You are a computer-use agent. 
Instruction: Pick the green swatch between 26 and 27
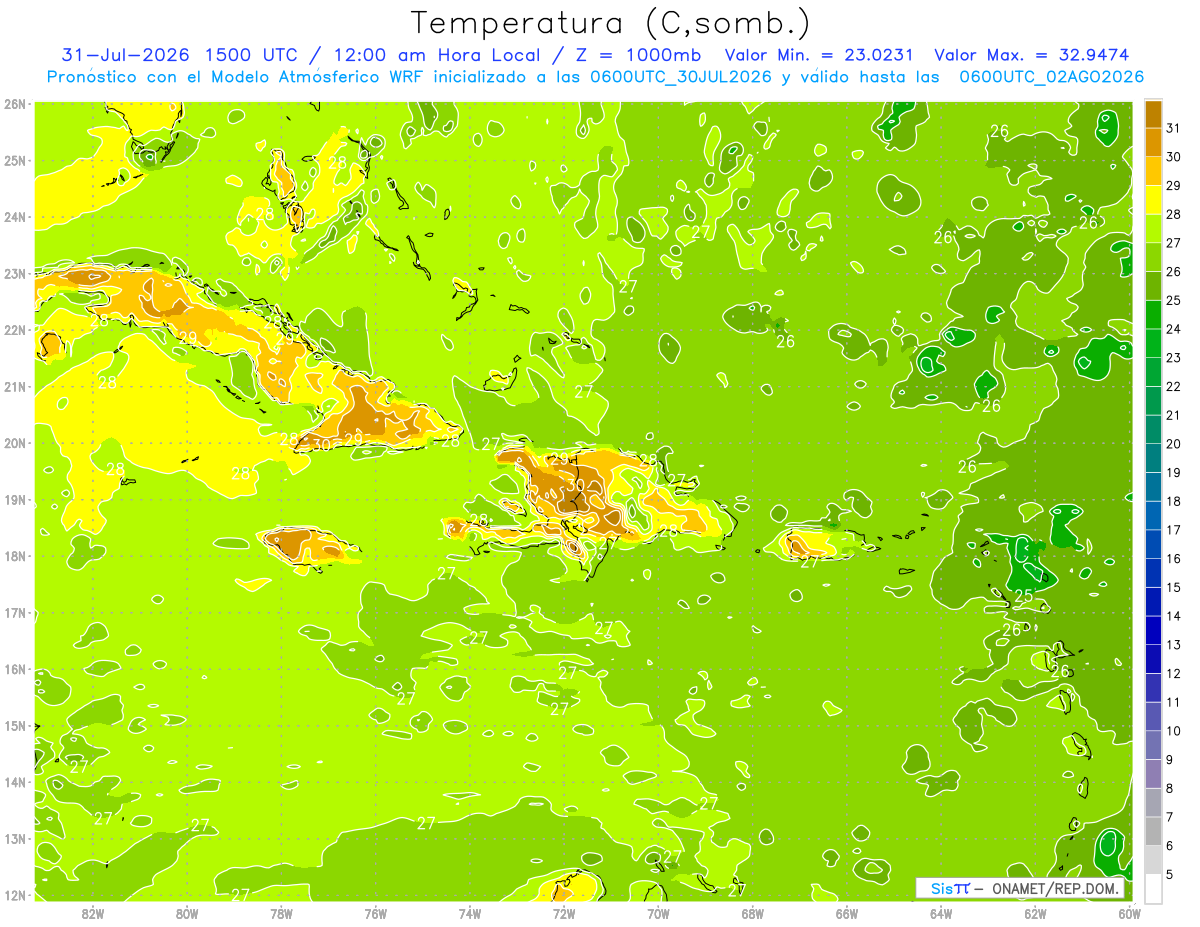(1153, 257)
